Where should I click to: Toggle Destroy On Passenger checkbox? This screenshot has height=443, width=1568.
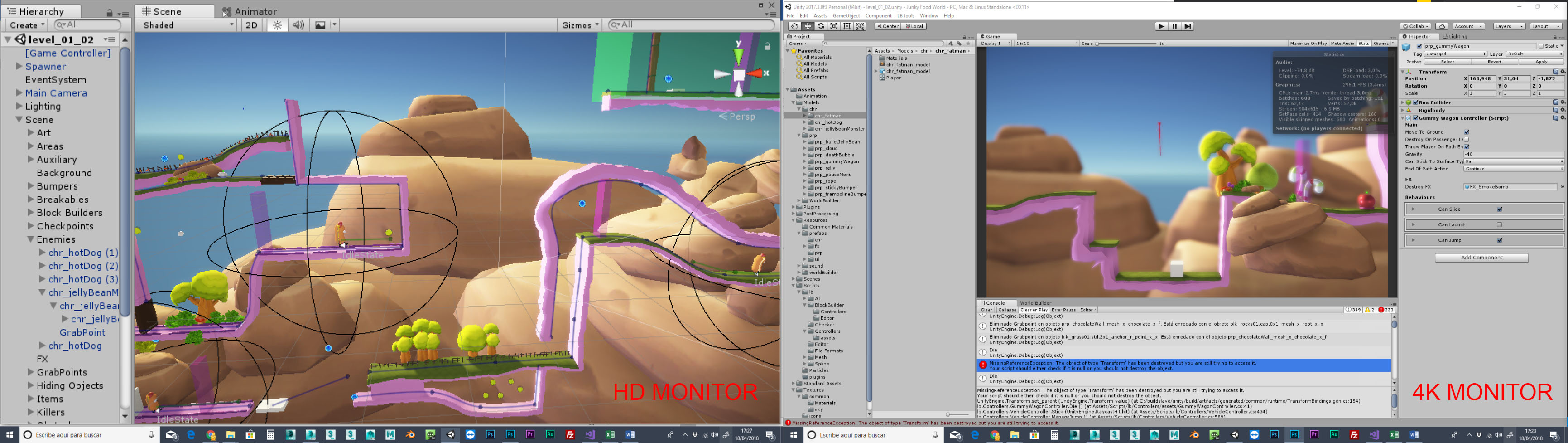coord(1467,140)
